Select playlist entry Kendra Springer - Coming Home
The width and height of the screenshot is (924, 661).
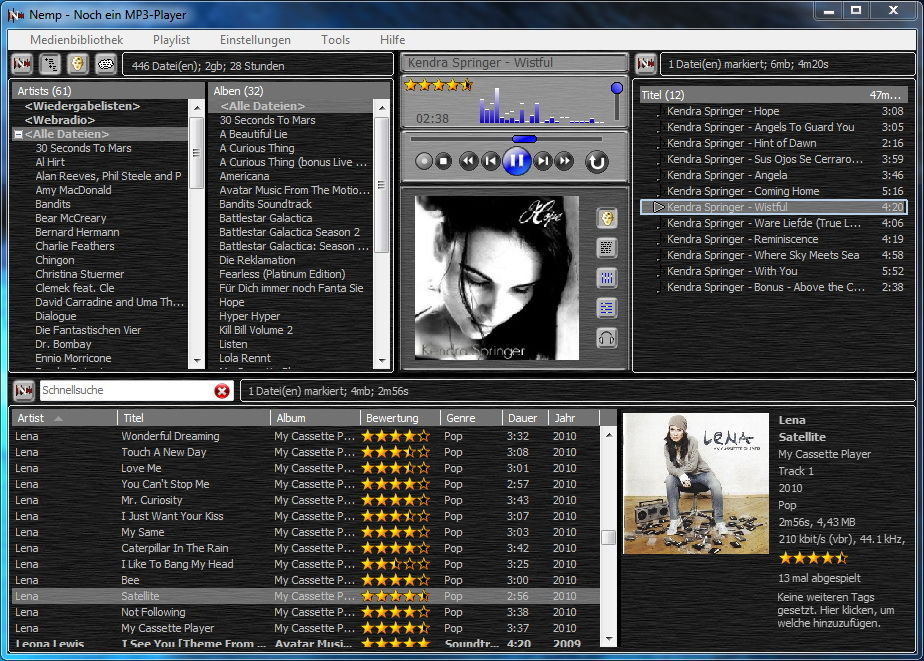pos(743,191)
